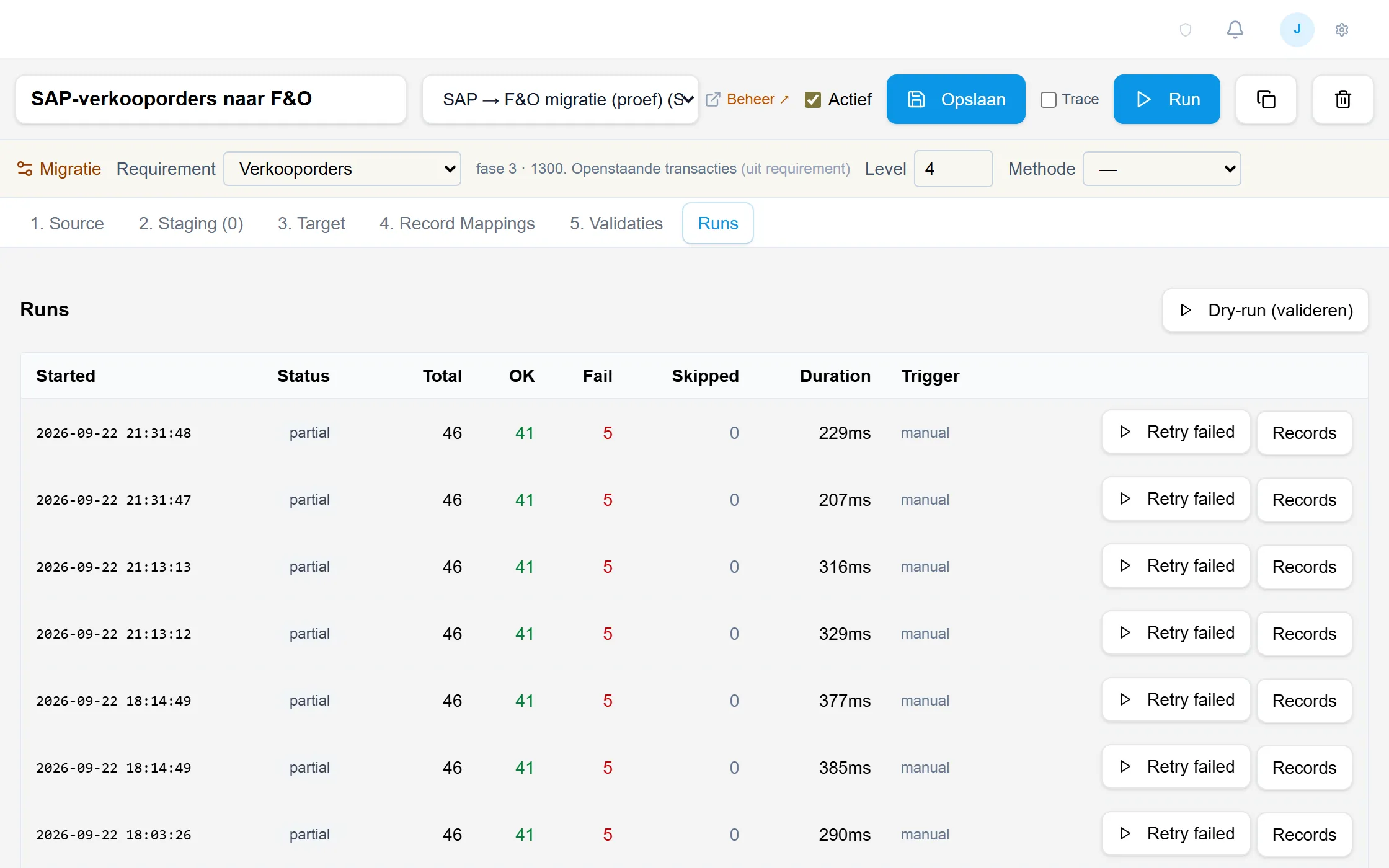Screen dimensions: 1389x868
Task: Select the Runs tab
Action: tap(718, 223)
